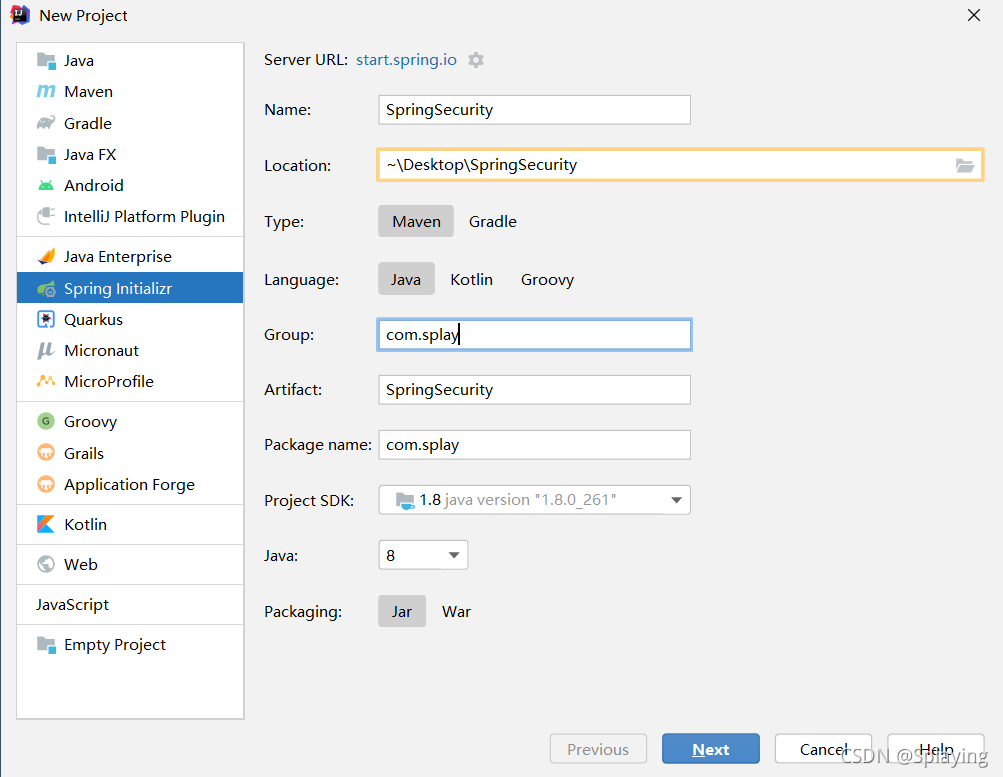Click the Java Enterprise icon
The image size is (1003, 777).
click(46, 256)
